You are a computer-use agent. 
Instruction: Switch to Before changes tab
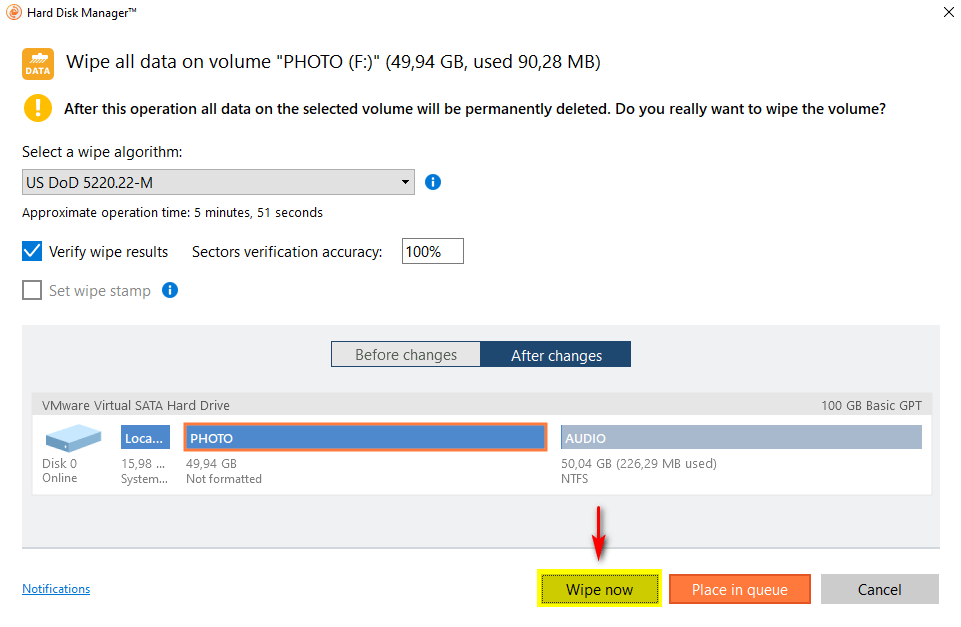click(x=406, y=355)
